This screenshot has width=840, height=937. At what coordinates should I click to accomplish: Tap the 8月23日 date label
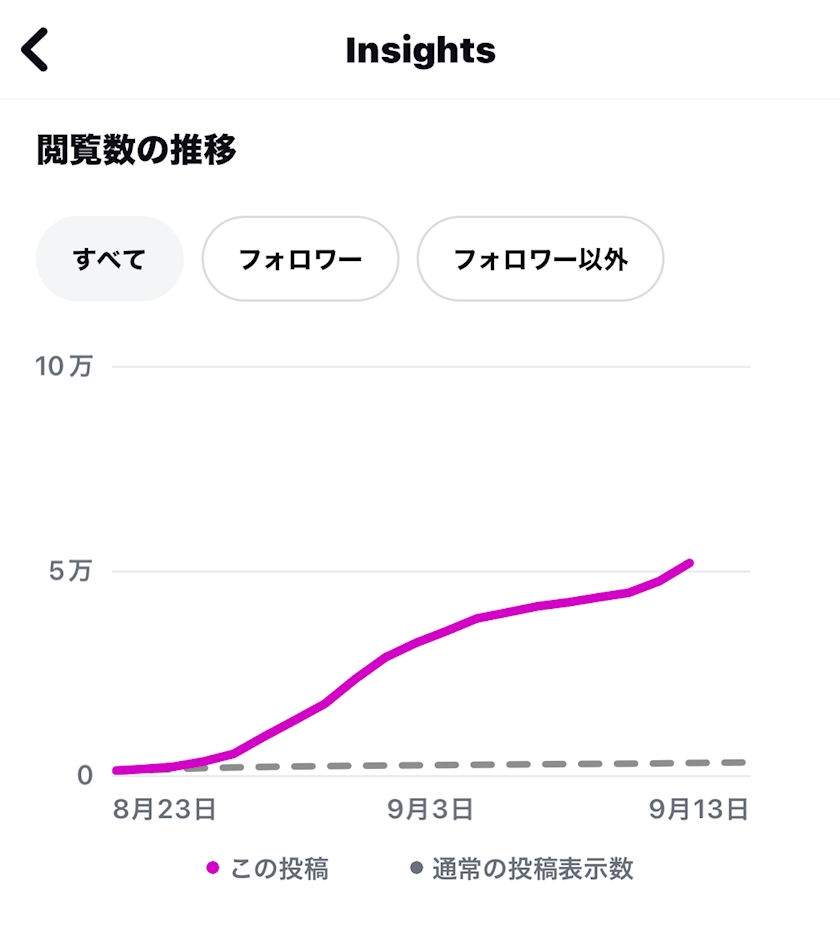click(164, 809)
